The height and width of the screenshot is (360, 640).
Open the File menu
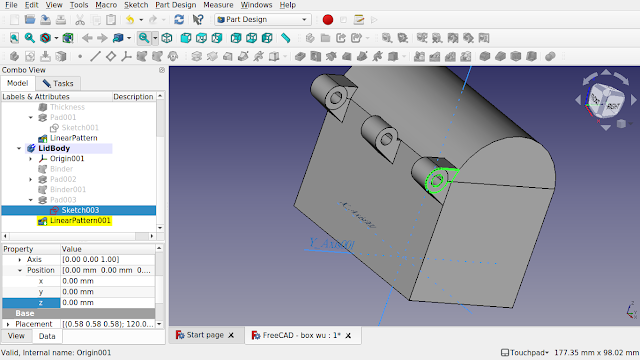11,5
